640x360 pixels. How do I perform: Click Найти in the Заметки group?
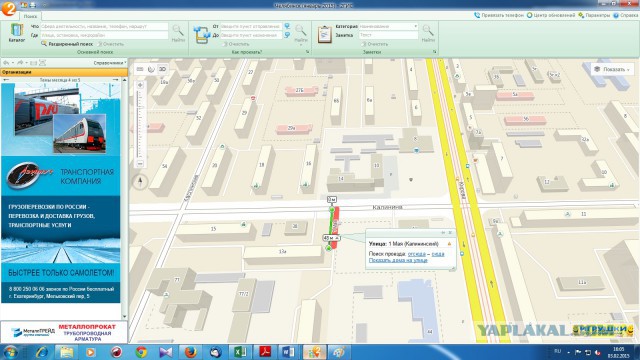[428, 33]
